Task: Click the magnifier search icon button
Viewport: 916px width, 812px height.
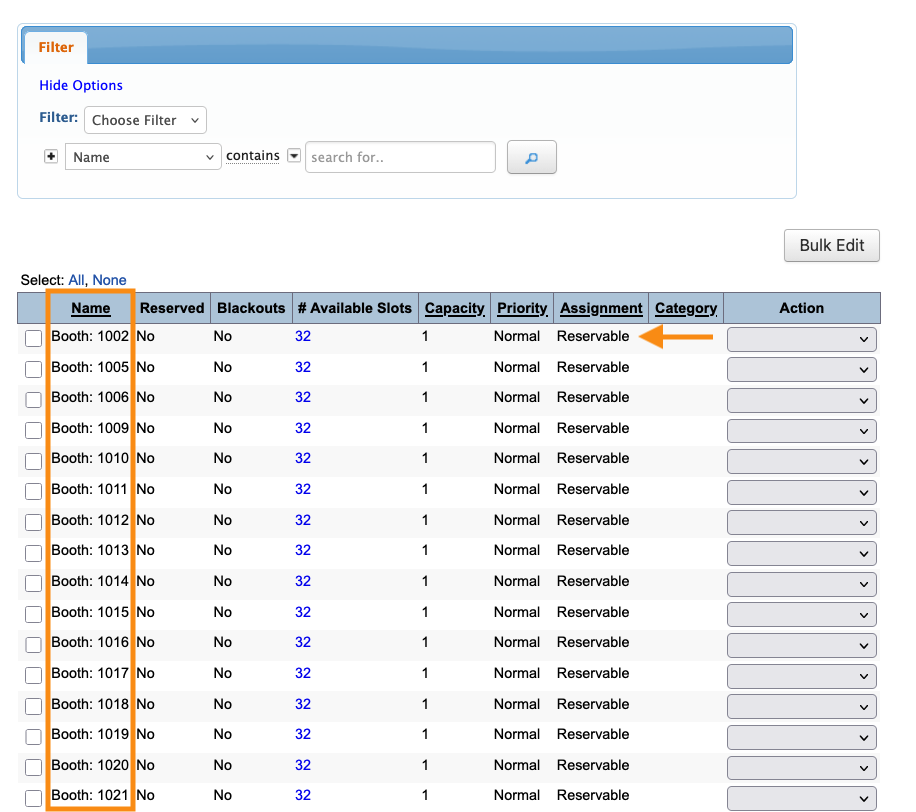Action: click(531, 157)
